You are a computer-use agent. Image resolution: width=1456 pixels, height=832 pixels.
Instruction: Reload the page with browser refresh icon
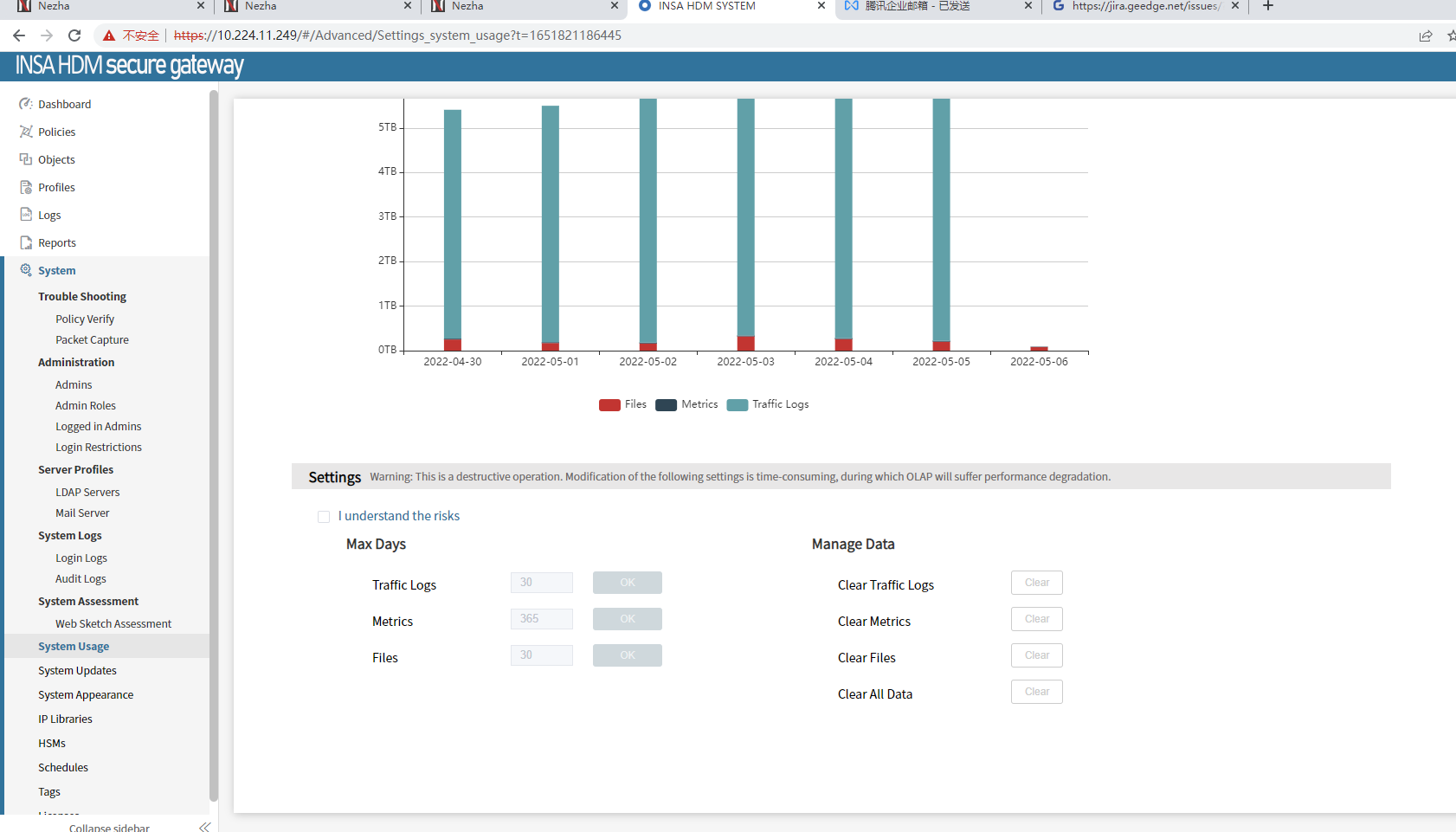(x=74, y=35)
